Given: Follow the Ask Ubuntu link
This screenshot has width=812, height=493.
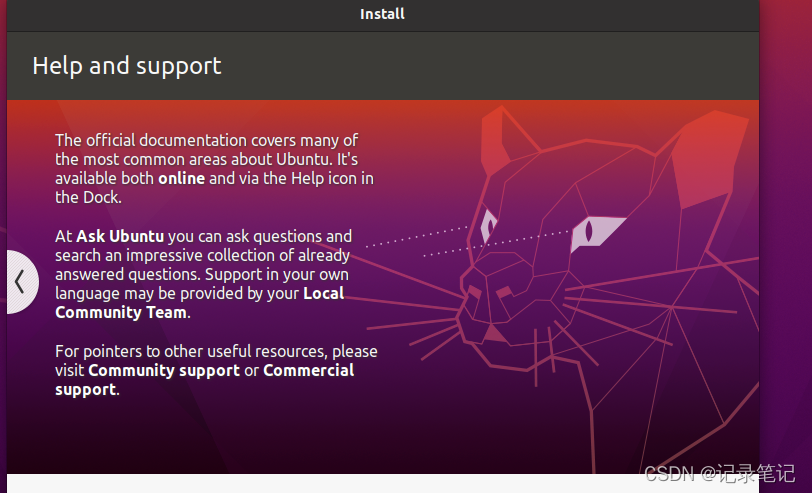Looking at the screenshot, I should [x=120, y=237].
